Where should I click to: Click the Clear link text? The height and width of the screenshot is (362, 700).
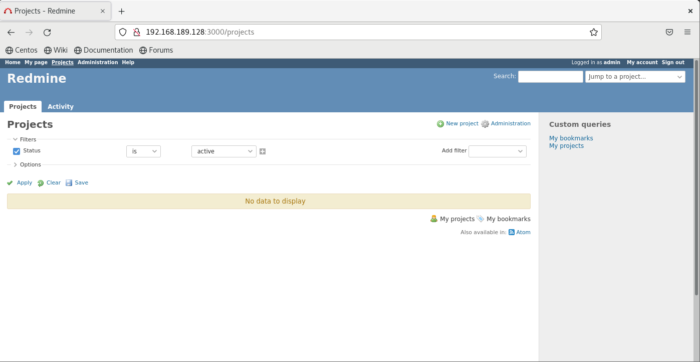click(x=53, y=183)
